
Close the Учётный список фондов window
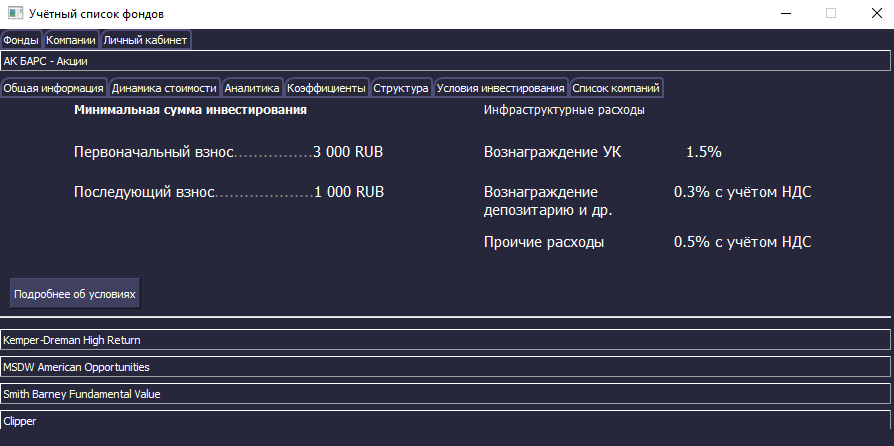coord(876,14)
